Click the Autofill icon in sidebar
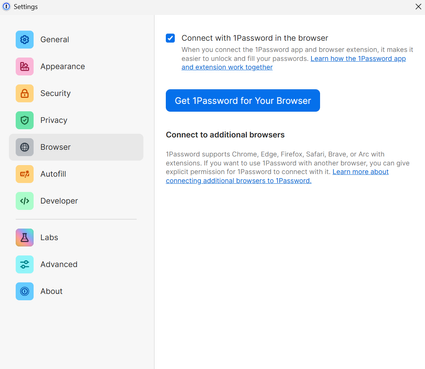The image size is (425, 369). tap(24, 174)
